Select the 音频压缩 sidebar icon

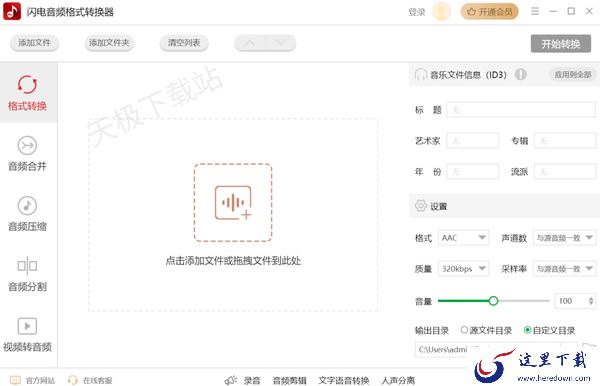[27, 206]
